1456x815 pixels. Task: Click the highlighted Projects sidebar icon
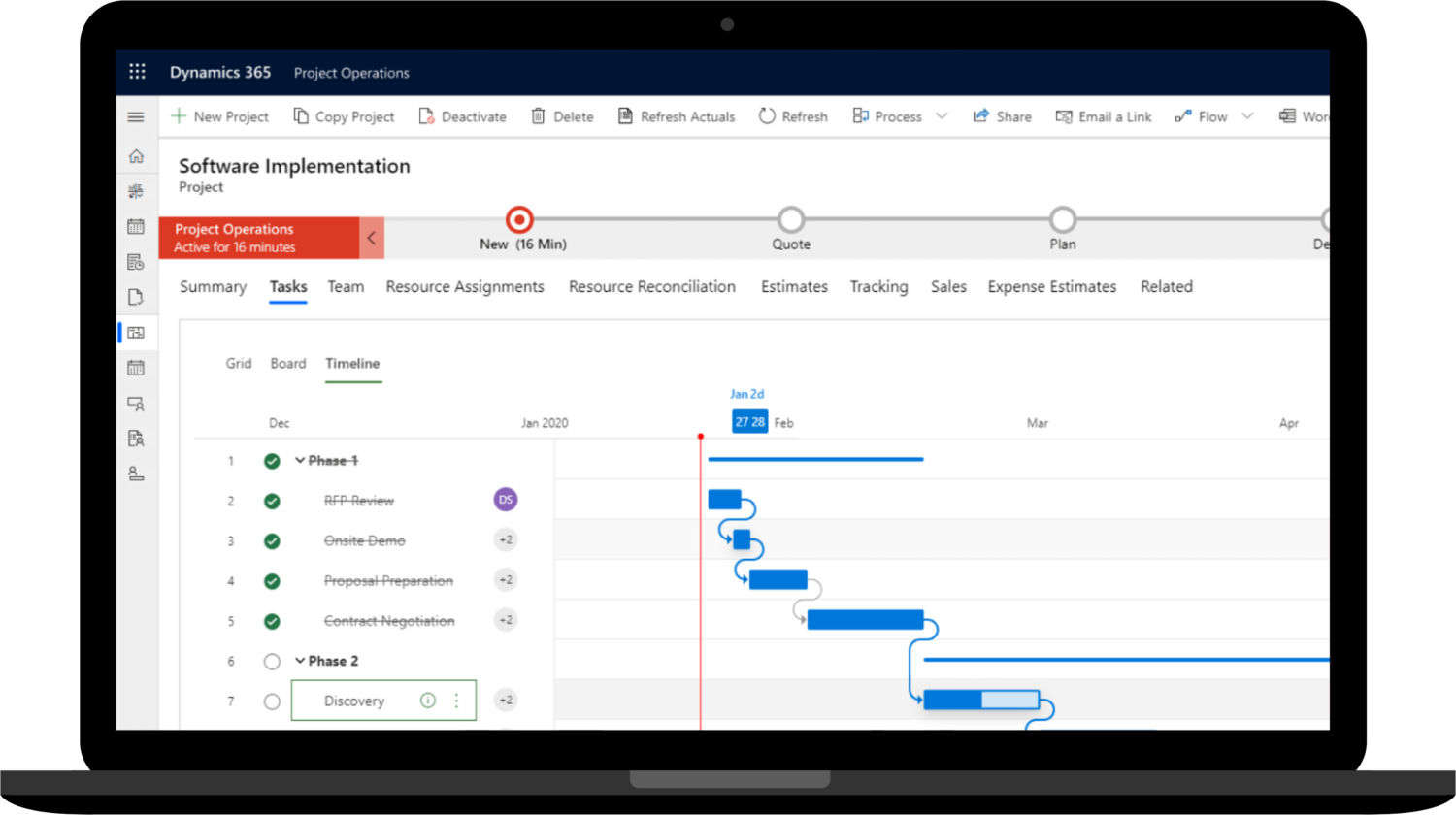(x=136, y=333)
